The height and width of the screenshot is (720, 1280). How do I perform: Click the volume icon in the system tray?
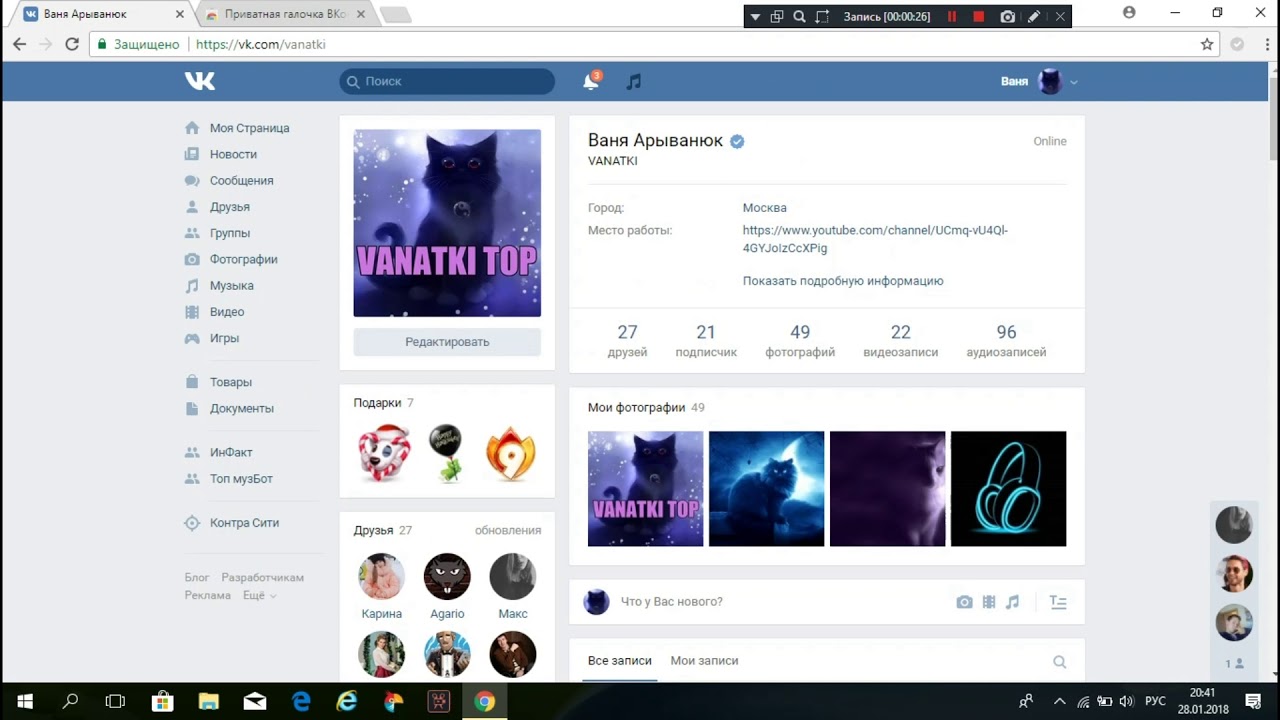point(1127,701)
